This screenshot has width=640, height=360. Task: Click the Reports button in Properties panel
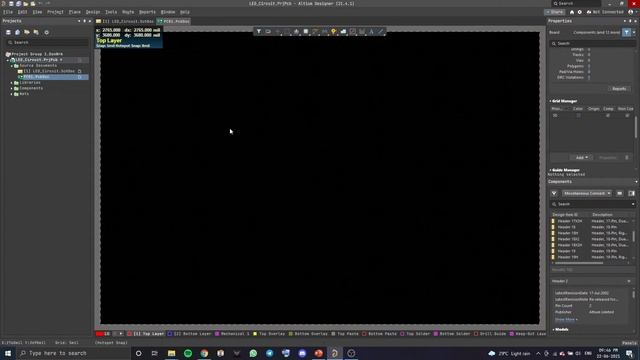(x=619, y=89)
